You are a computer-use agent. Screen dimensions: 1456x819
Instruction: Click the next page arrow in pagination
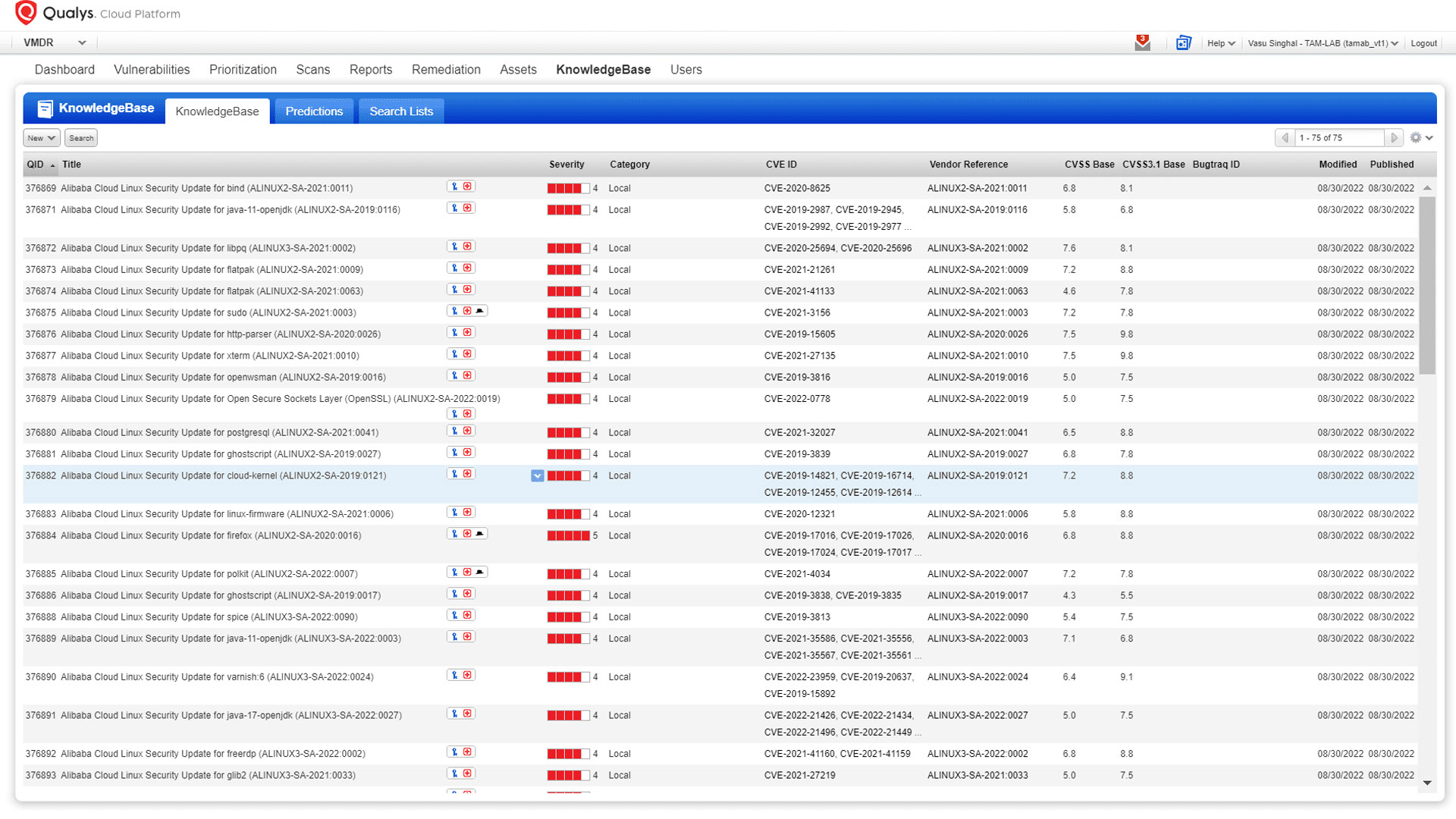(x=1395, y=137)
